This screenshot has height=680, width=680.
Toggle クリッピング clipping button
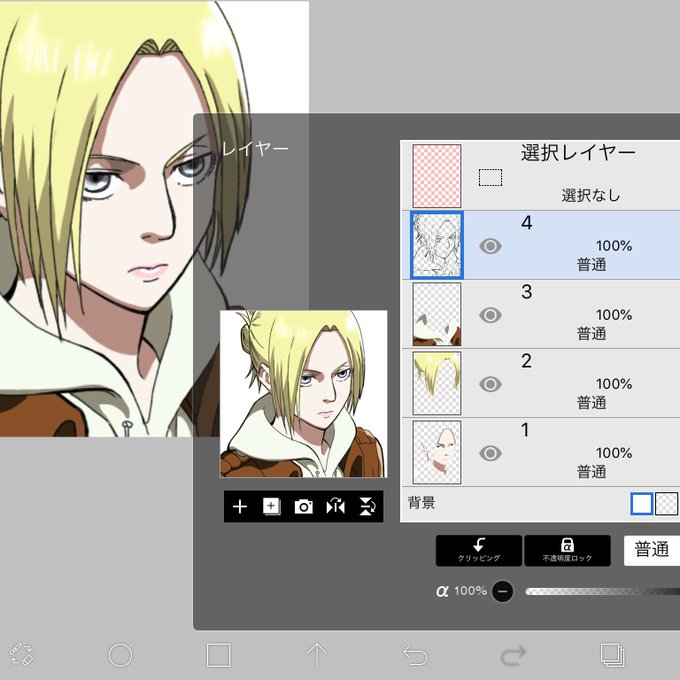pyautogui.click(x=479, y=550)
